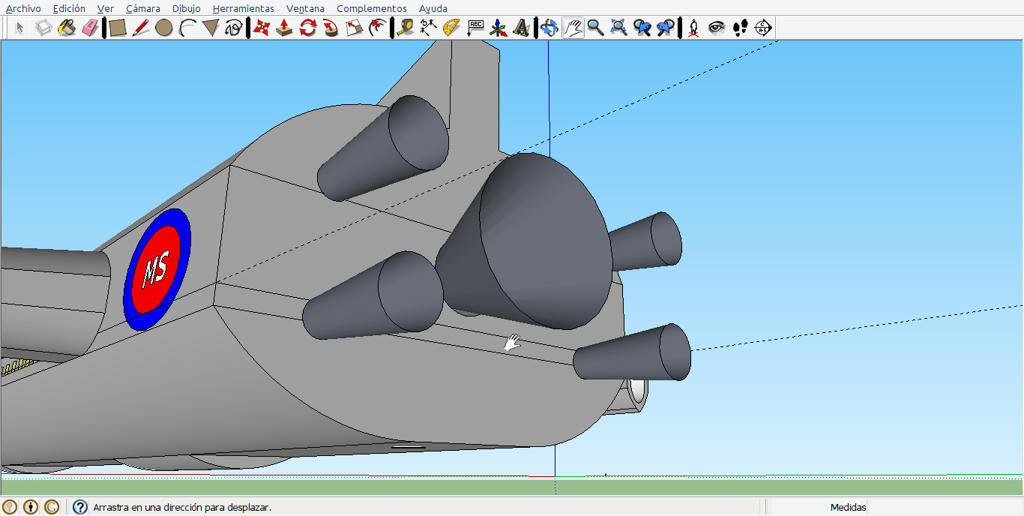Choose the Protractor tool
The height and width of the screenshot is (516, 1024).
coord(451,27)
